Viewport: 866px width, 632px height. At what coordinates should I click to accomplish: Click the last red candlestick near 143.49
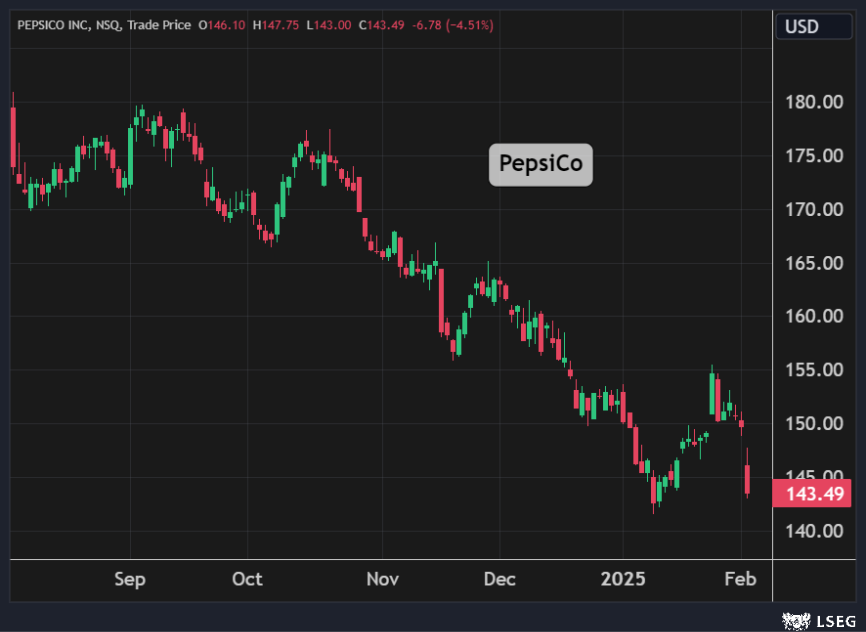(747, 478)
